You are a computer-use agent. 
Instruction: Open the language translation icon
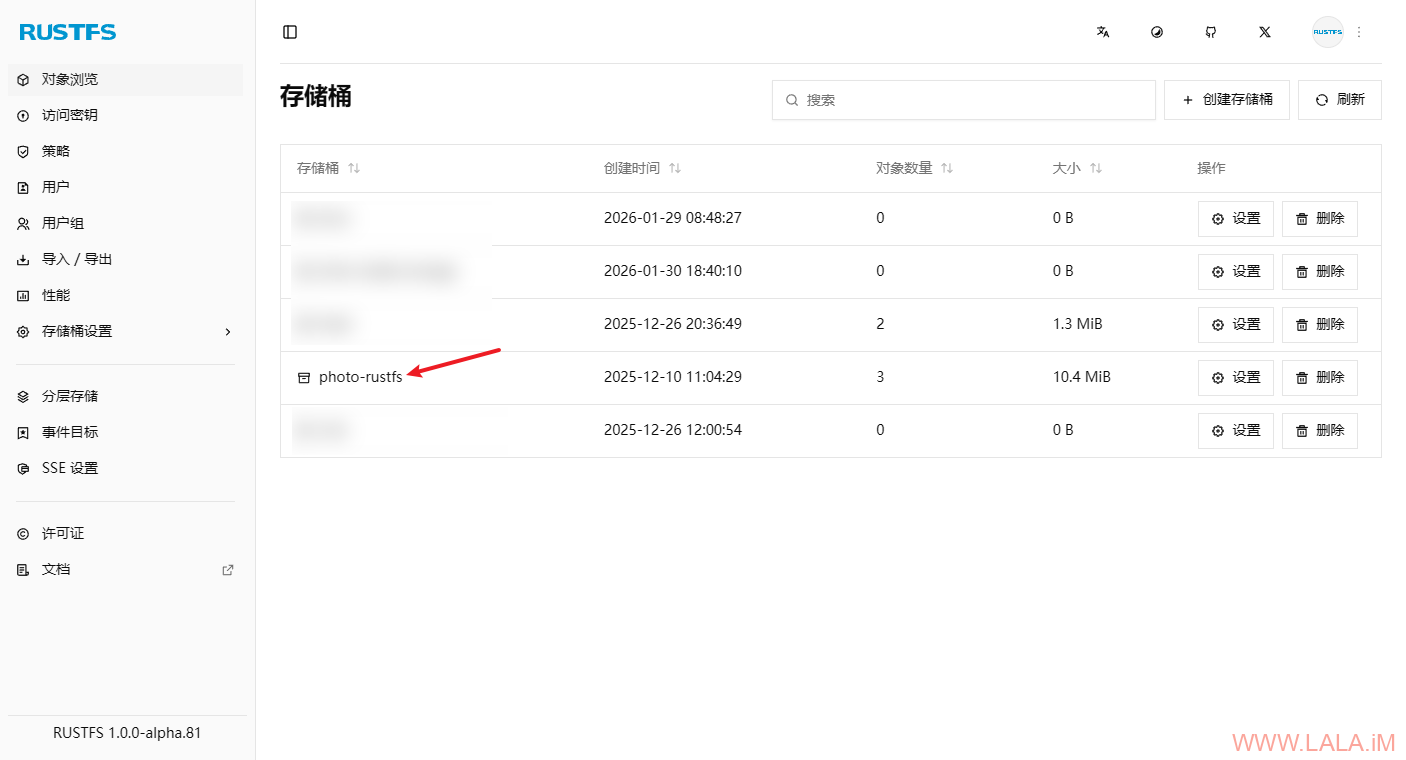(x=1103, y=32)
